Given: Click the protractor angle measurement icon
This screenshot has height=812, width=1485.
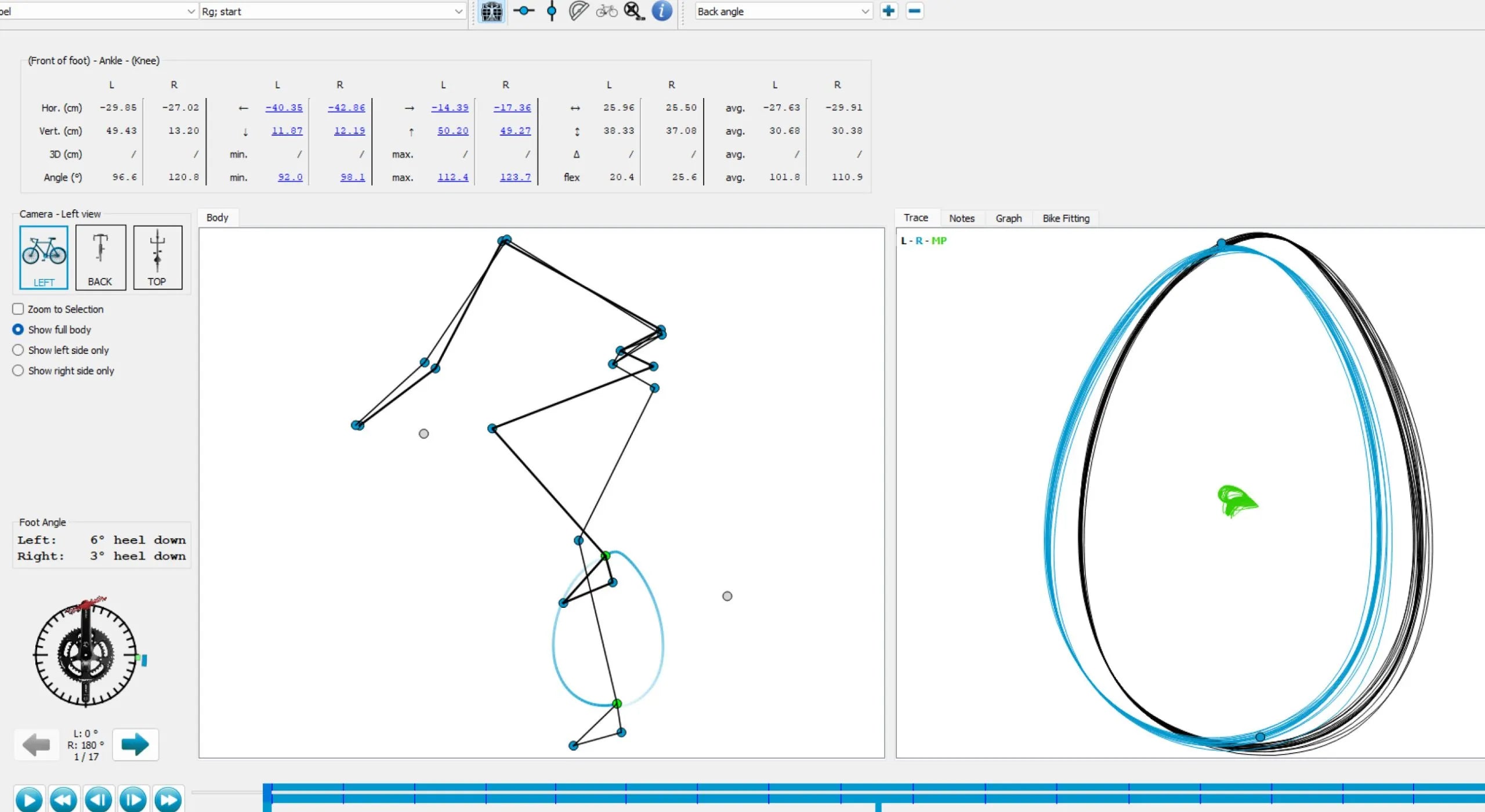Looking at the screenshot, I should (578, 11).
